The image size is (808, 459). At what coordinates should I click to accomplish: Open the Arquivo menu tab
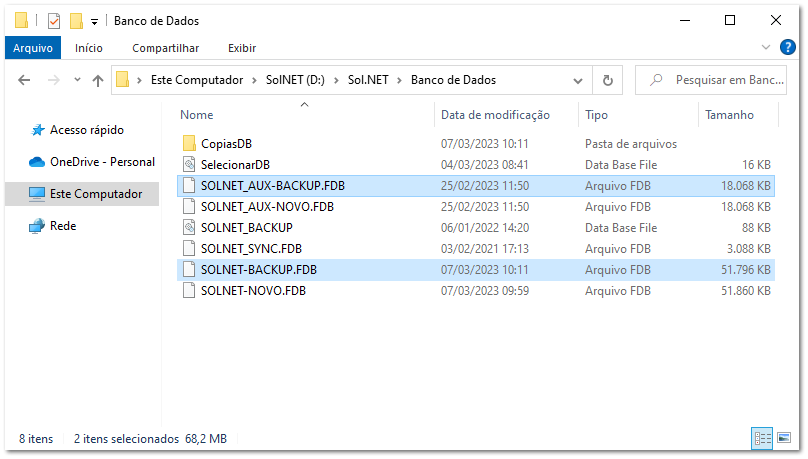coord(32,48)
